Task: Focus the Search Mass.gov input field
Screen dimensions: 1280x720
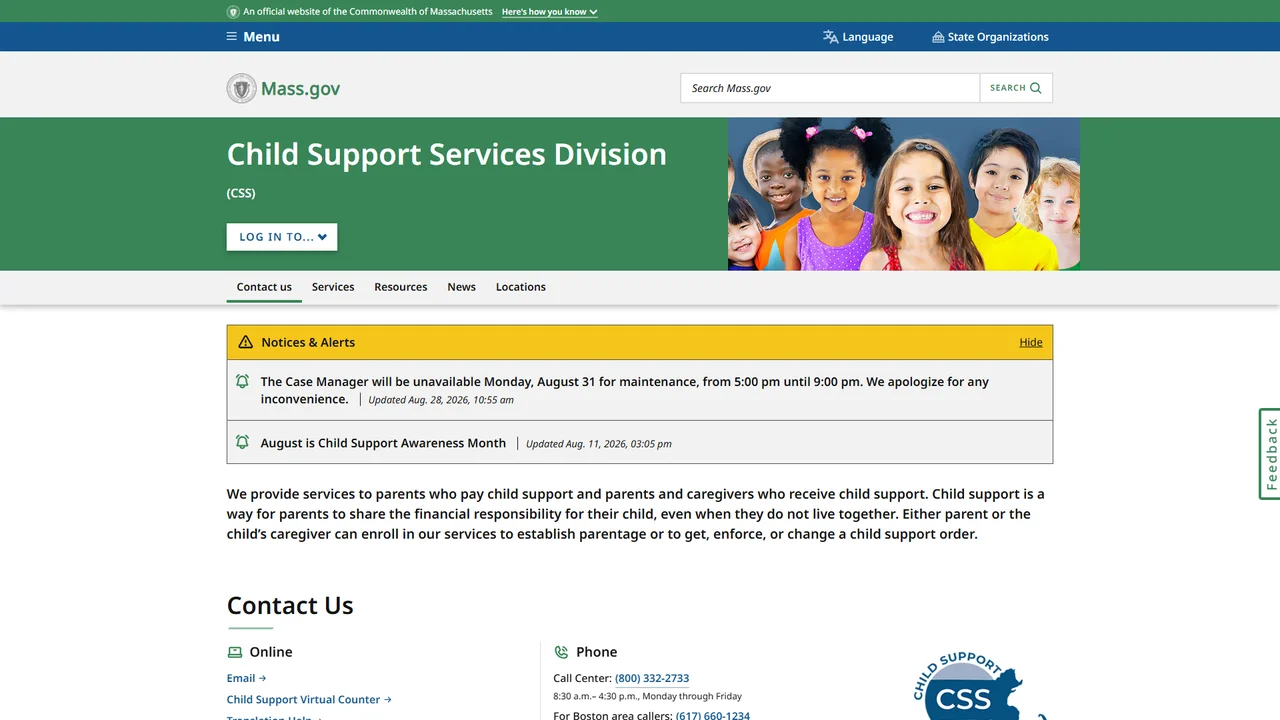Action: (x=830, y=88)
